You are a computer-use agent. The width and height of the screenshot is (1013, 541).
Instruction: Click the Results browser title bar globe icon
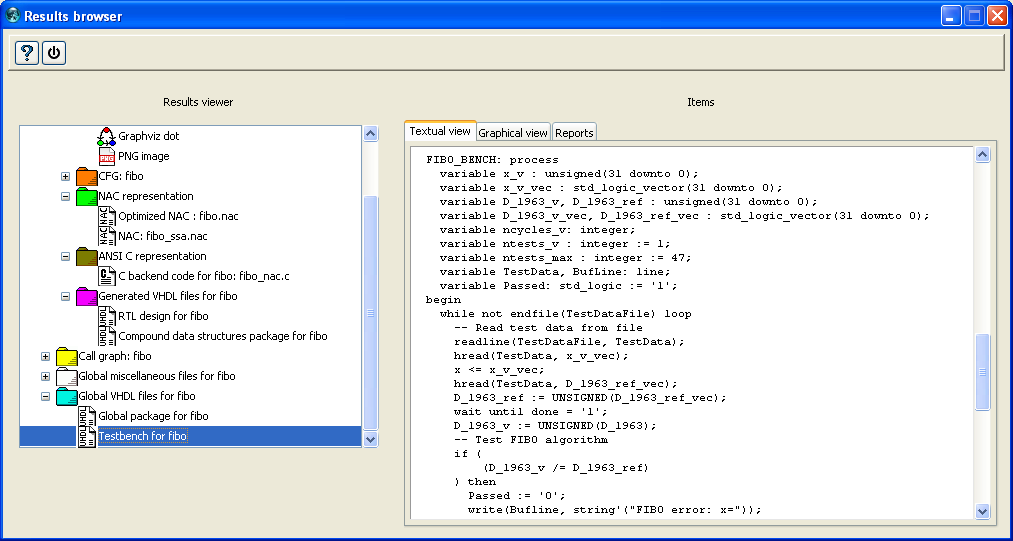point(12,15)
